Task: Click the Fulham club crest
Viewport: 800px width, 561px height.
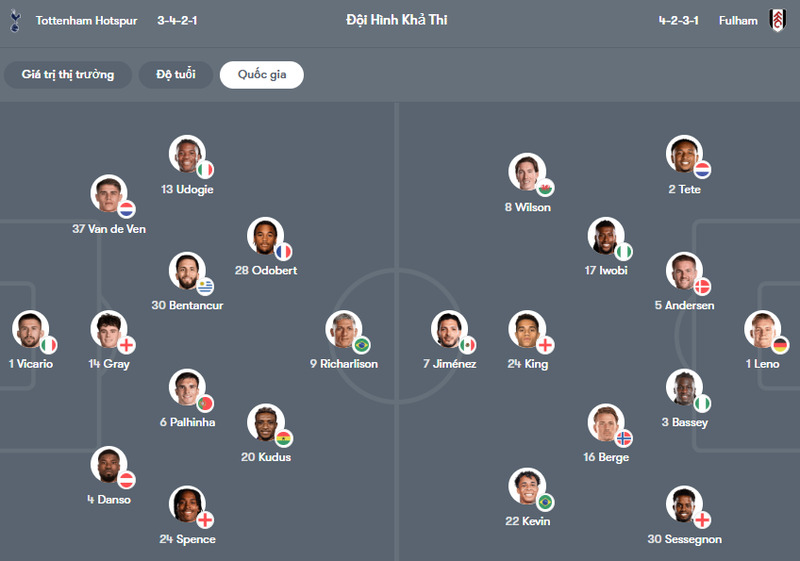Action: [777, 21]
